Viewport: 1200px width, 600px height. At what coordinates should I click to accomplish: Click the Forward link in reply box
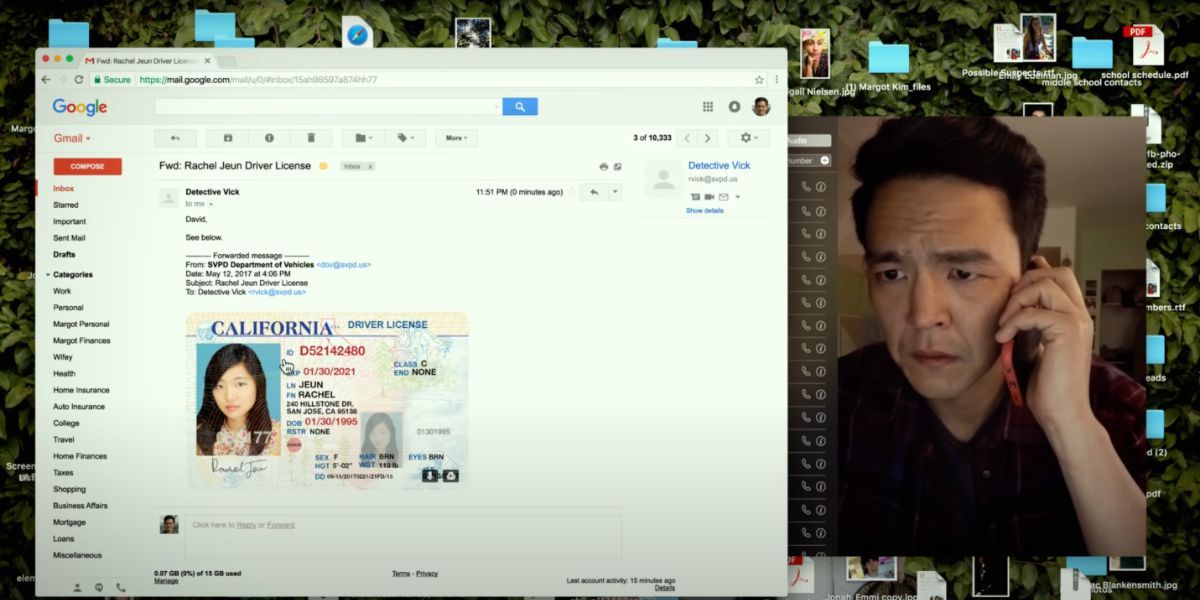[281, 525]
